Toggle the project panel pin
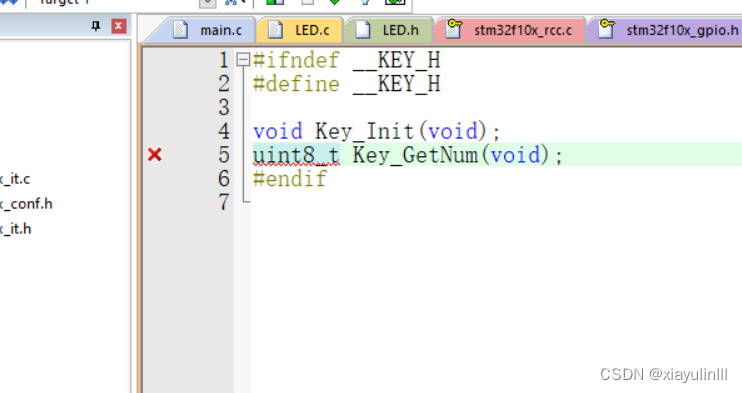The image size is (742, 393). (x=96, y=26)
